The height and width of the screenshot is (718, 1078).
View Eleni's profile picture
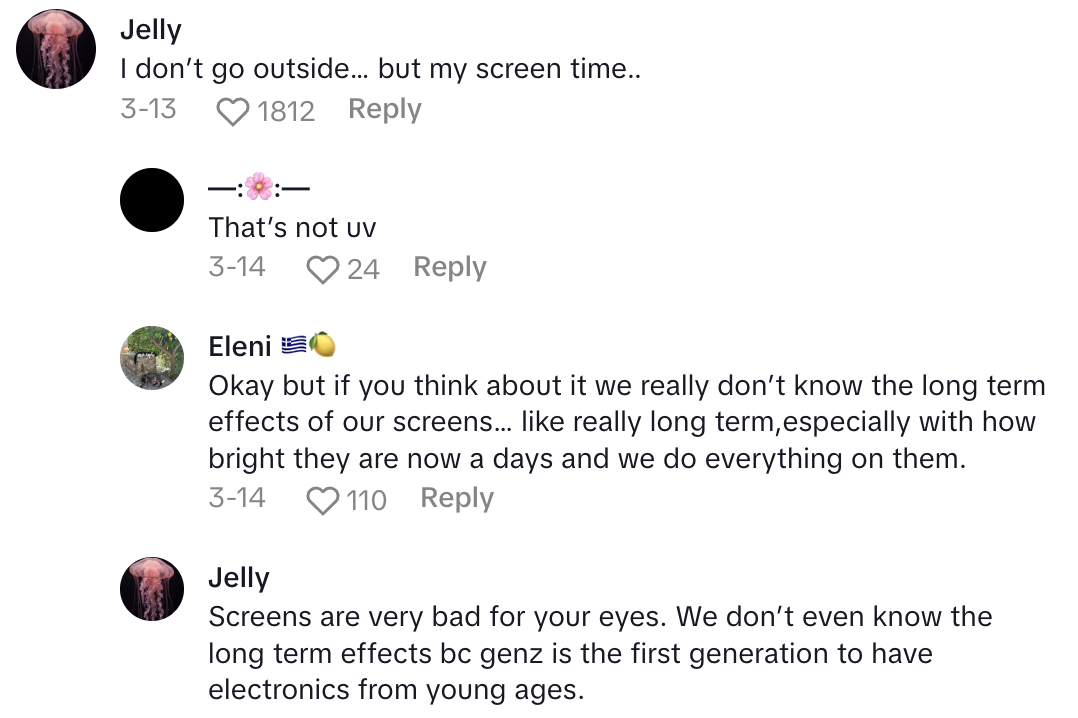pyautogui.click(x=152, y=357)
